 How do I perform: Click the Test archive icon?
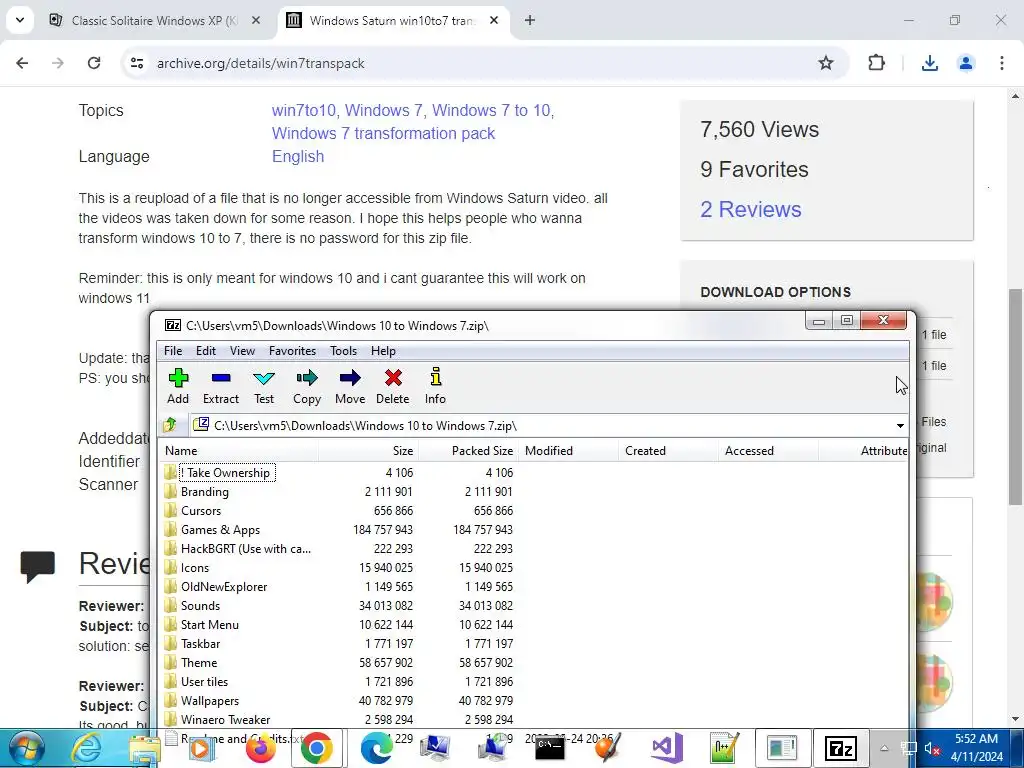click(264, 378)
